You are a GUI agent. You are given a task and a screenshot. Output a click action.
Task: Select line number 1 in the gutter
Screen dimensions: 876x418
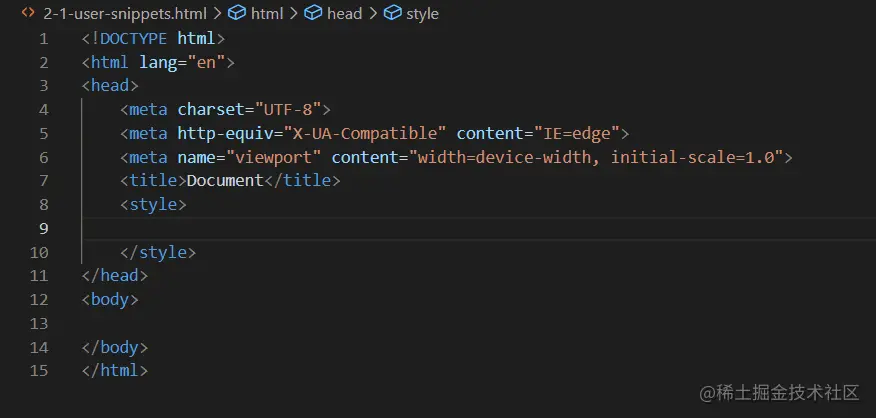[x=42, y=39]
